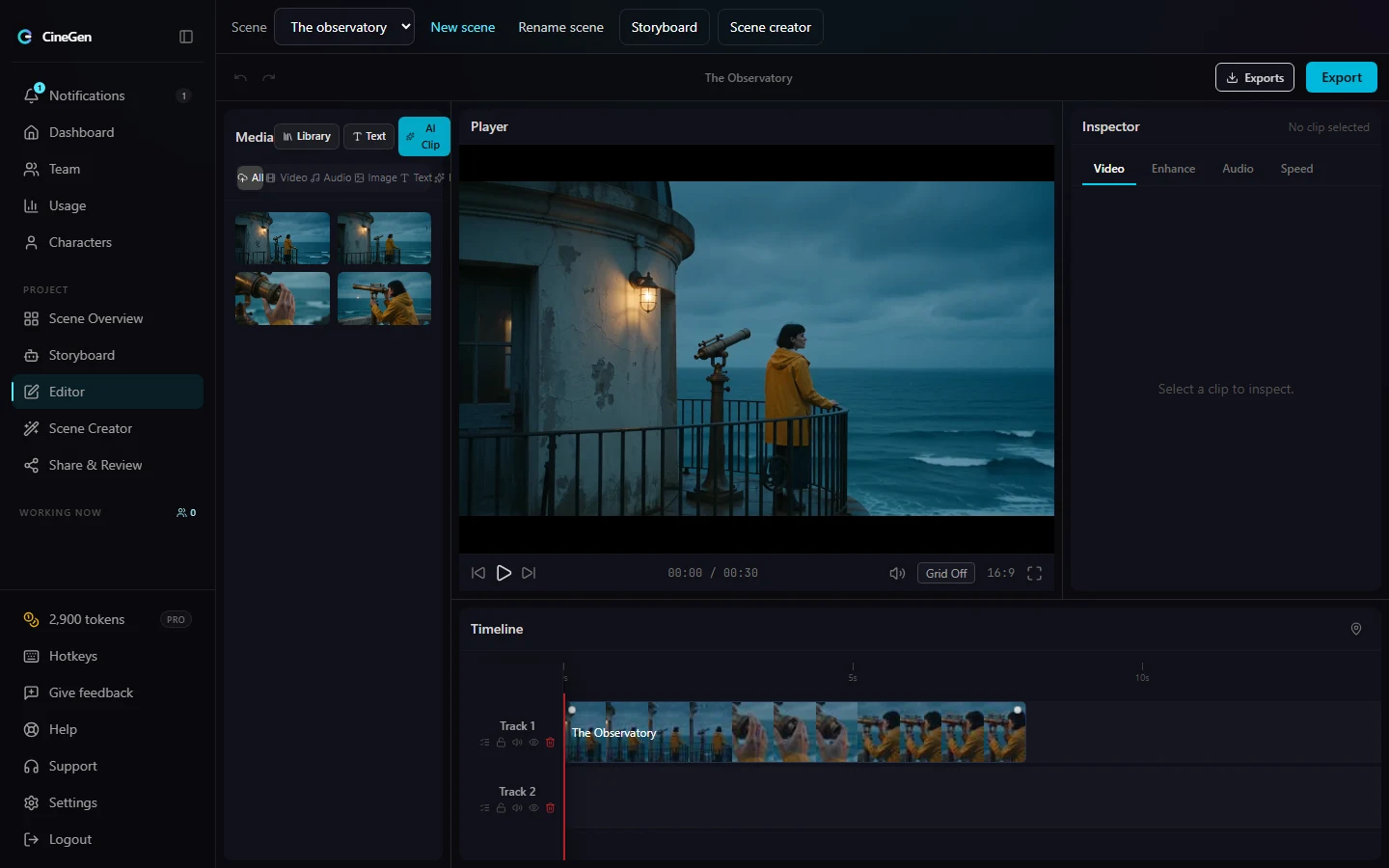Viewport: 1389px width, 868px height.
Task: Open the Exports list
Action: point(1254,77)
